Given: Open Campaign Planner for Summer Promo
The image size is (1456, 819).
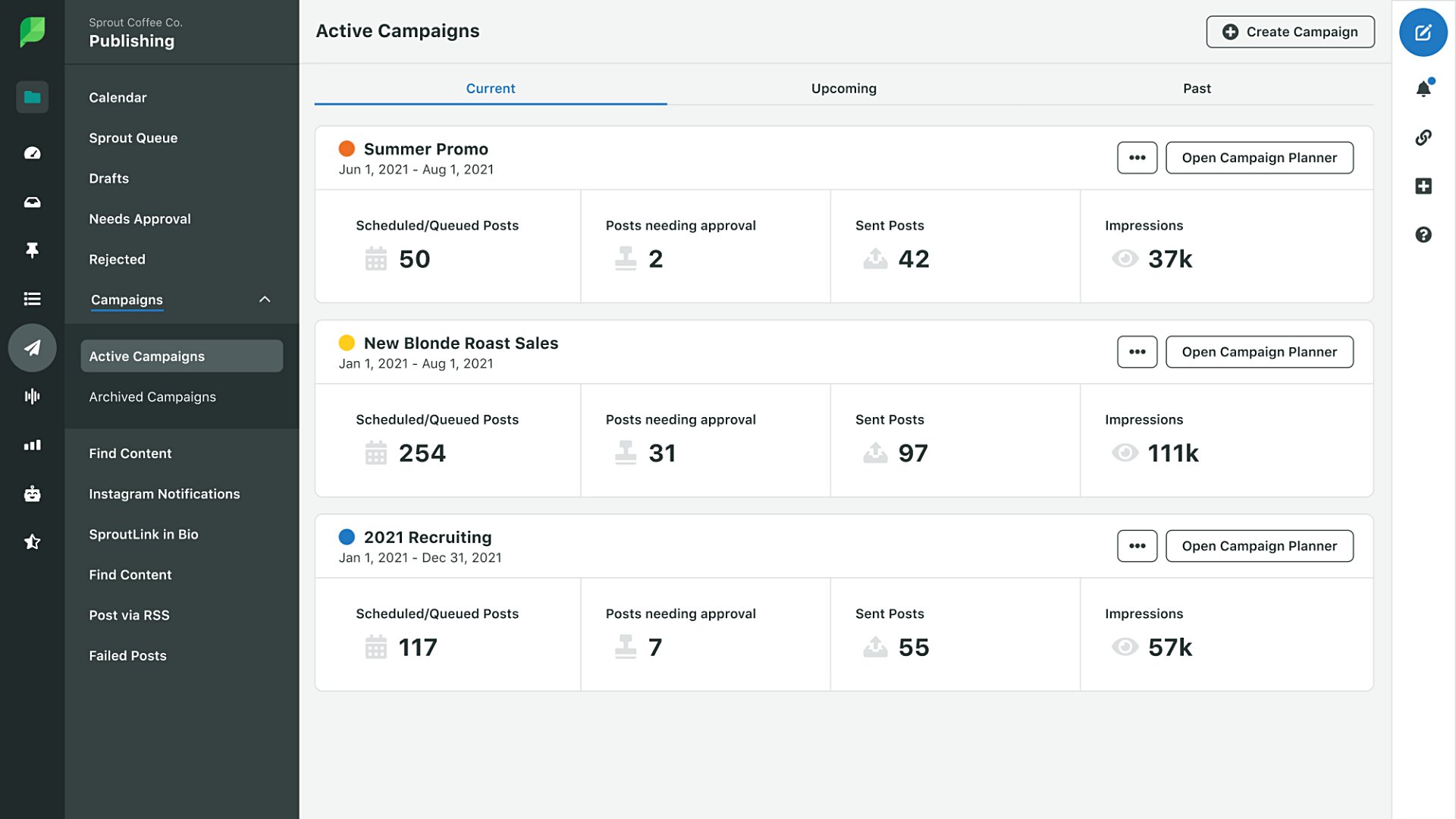Looking at the screenshot, I should (x=1259, y=158).
